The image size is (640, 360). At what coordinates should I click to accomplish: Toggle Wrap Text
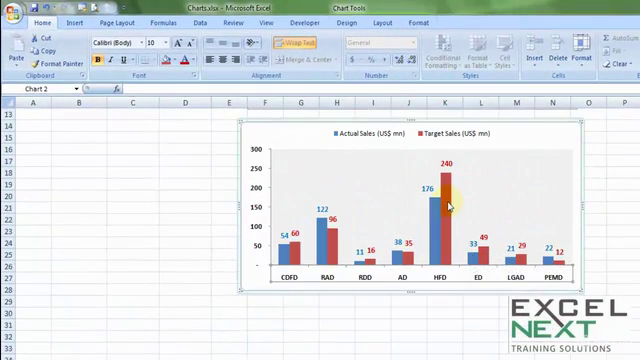point(295,42)
